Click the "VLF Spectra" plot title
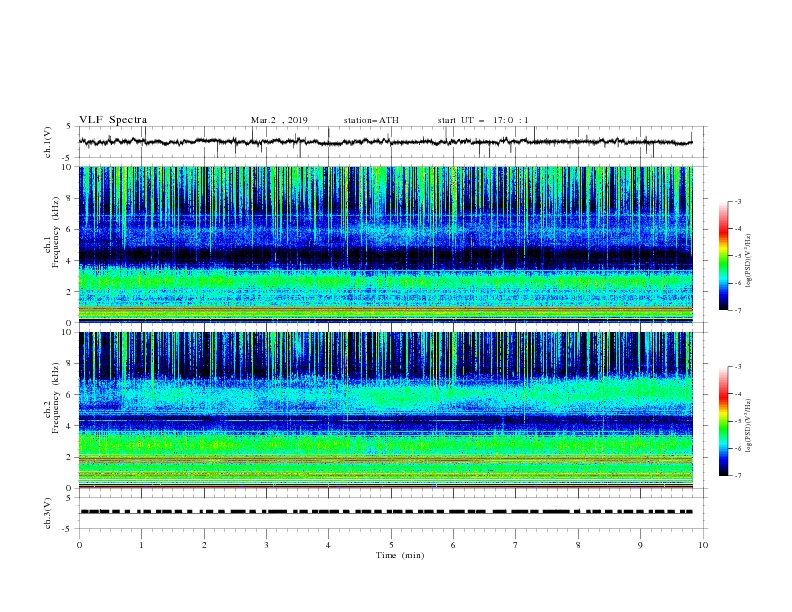Image resolution: width=792 pixels, height=612 pixels. 113,120
